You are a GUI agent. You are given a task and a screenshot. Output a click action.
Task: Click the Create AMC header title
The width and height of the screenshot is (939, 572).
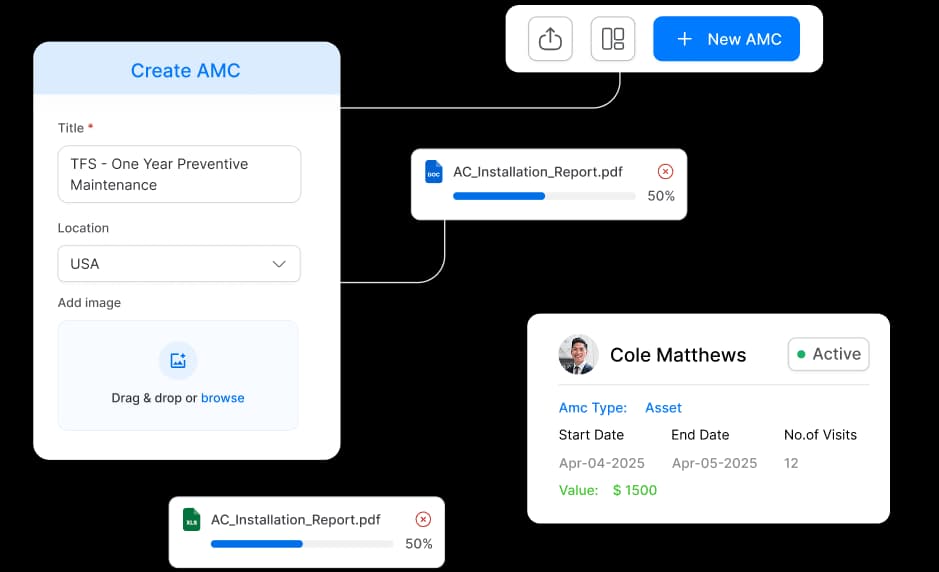point(186,71)
